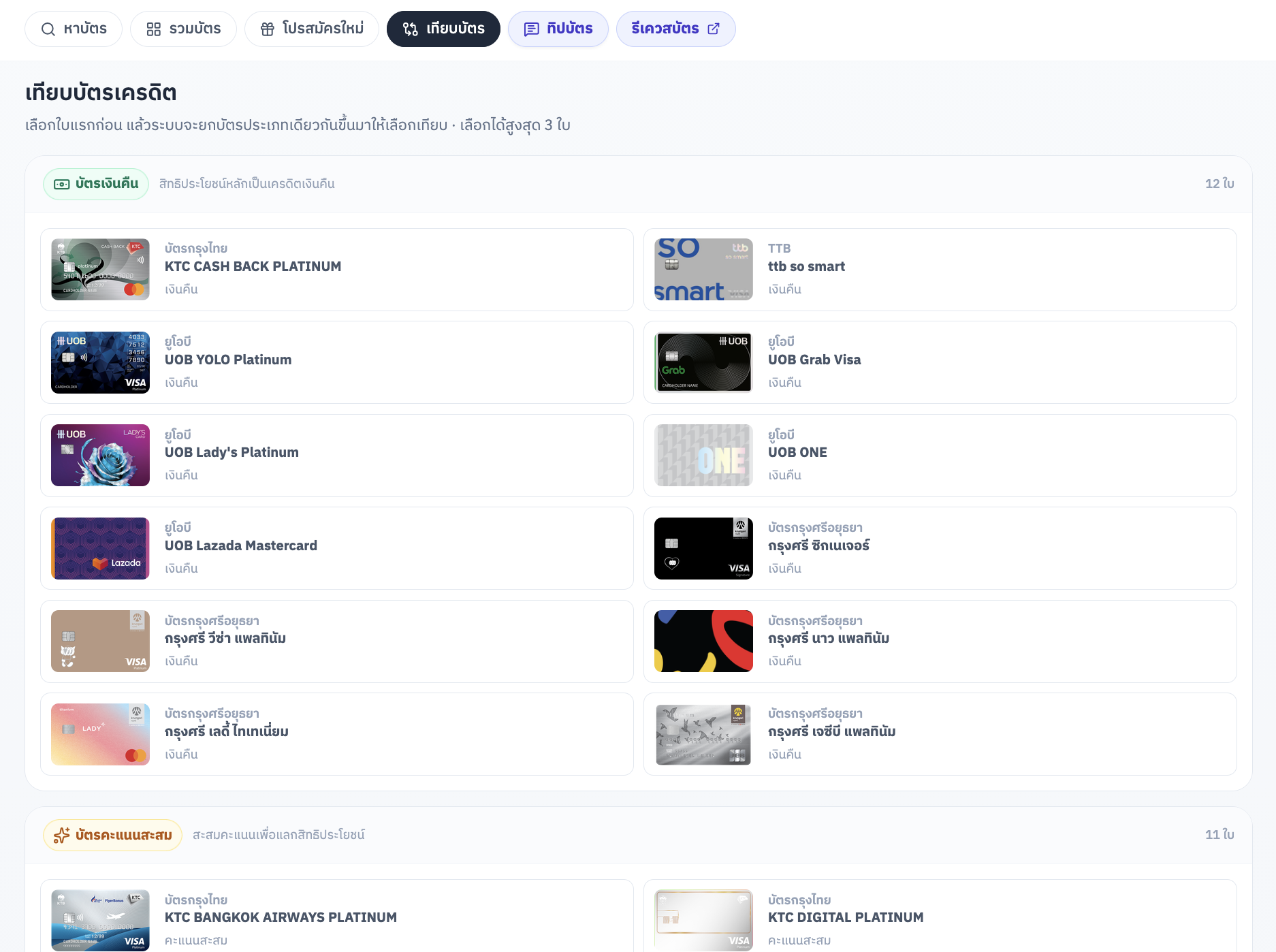Open the หาบัตร tab

click(74, 29)
